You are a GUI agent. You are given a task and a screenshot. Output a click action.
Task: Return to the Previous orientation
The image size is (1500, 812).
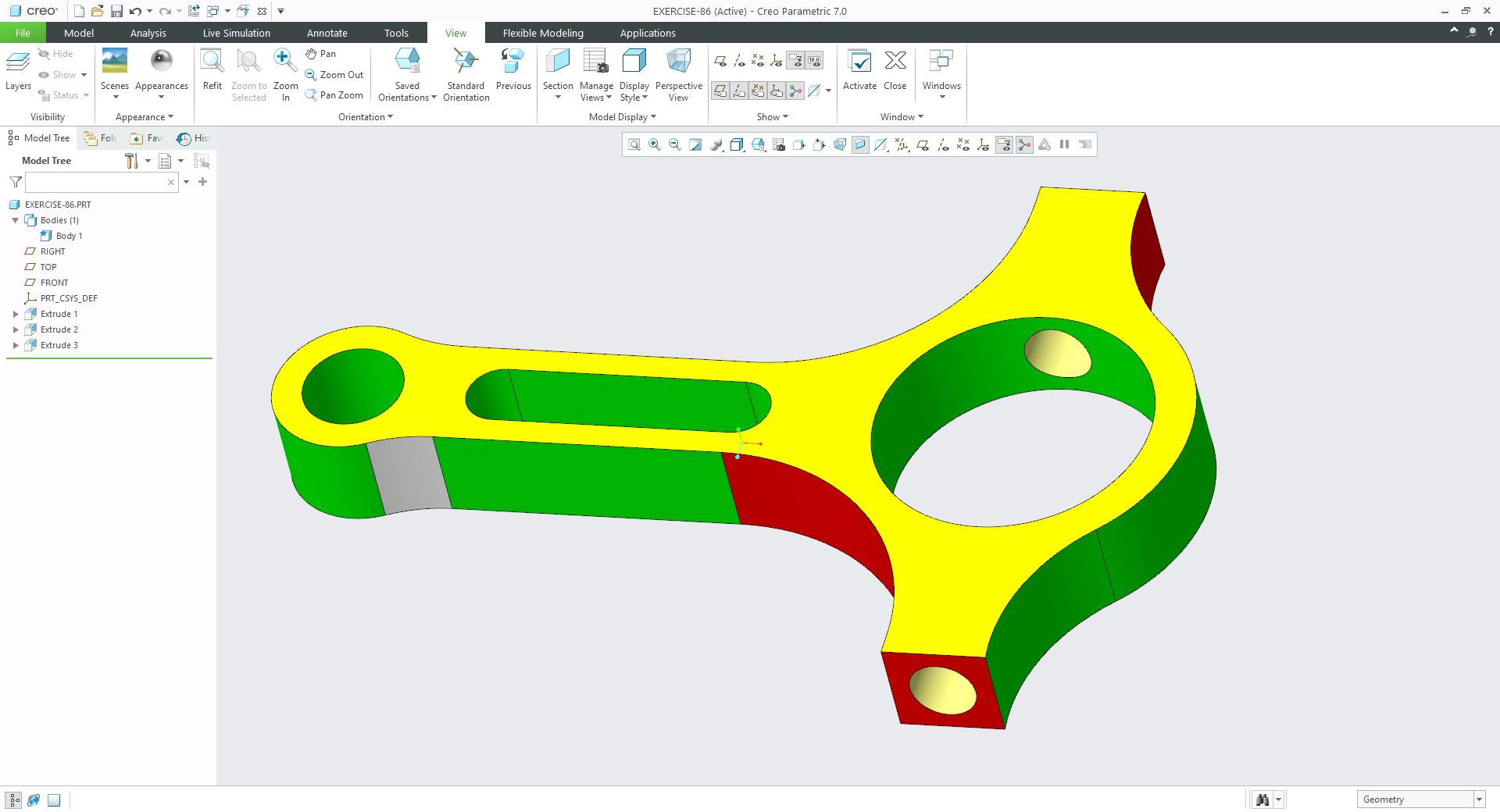coord(513,70)
